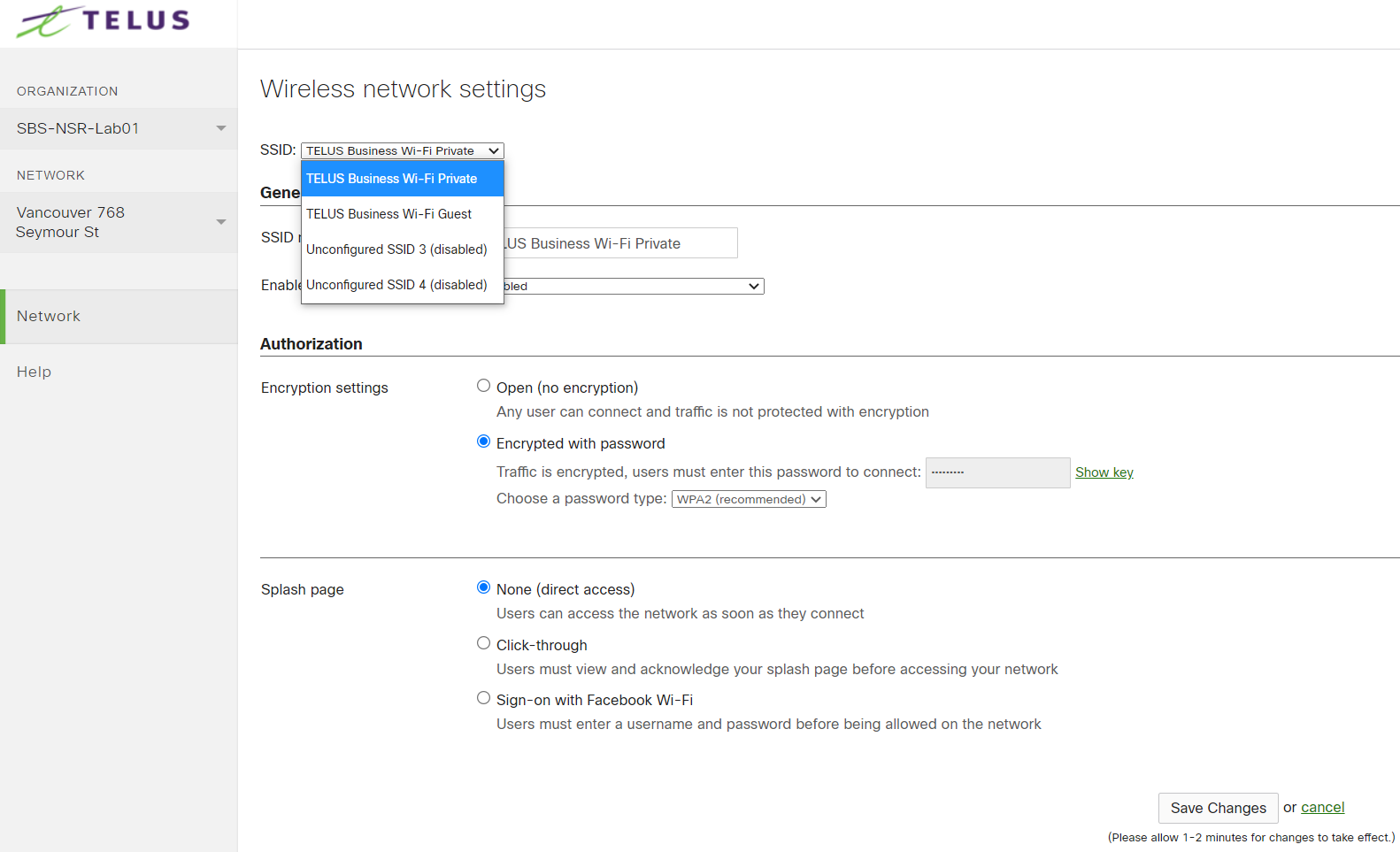Click the TELUS logo
1400x852 pixels.
103,21
